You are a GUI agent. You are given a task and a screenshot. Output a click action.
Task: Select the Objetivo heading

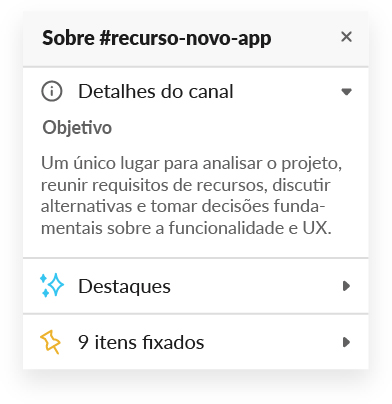(x=77, y=128)
